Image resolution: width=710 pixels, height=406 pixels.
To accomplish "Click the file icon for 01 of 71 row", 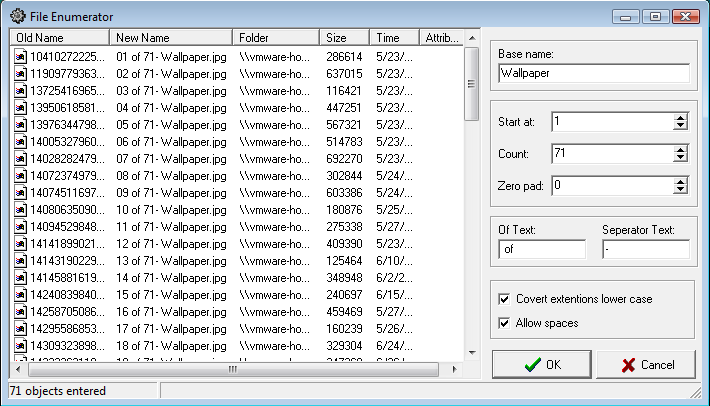I will (x=20, y=57).
